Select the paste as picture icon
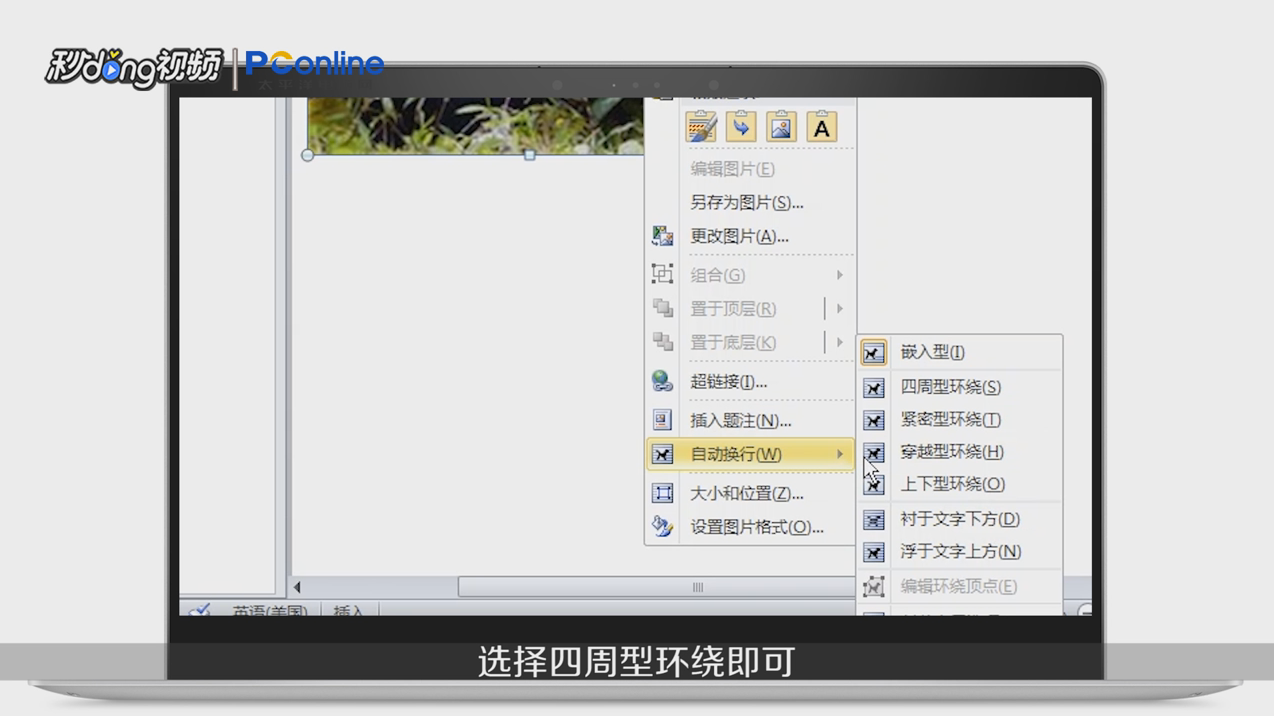Image resolution: width=1274 pixels, height=716 pixels. (x=780, y=127)
